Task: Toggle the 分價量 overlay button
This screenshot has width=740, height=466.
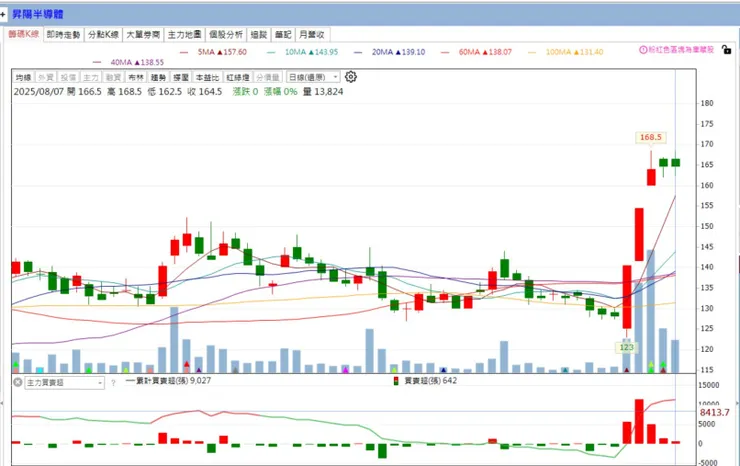Action: point(268,77)
